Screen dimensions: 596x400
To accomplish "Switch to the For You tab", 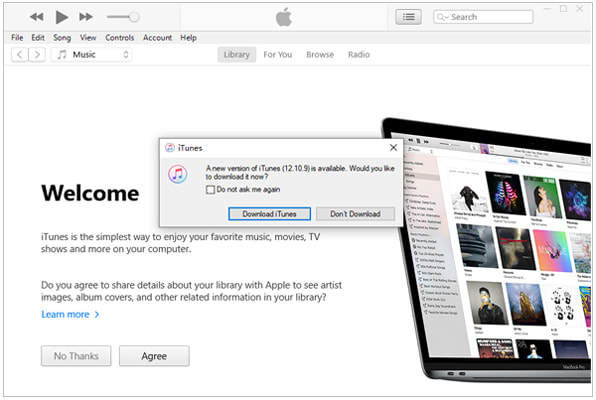I will 278,55.
